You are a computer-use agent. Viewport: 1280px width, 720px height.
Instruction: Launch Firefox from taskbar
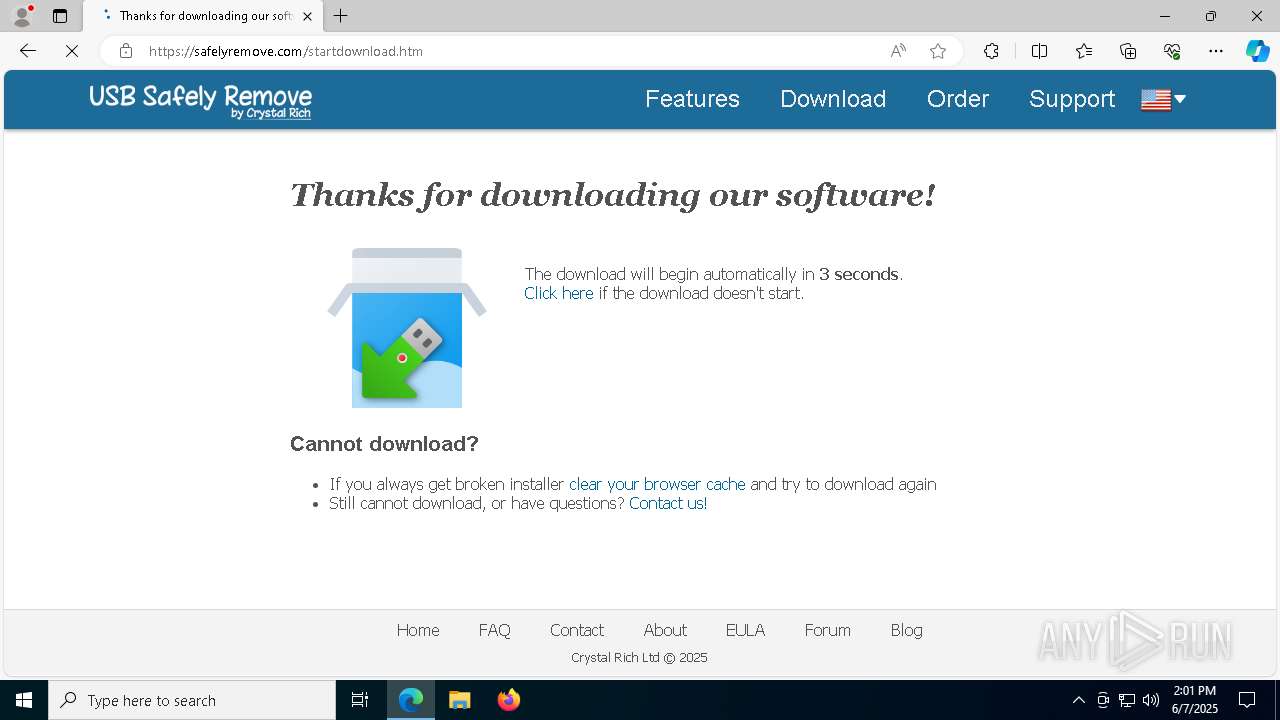508,700
